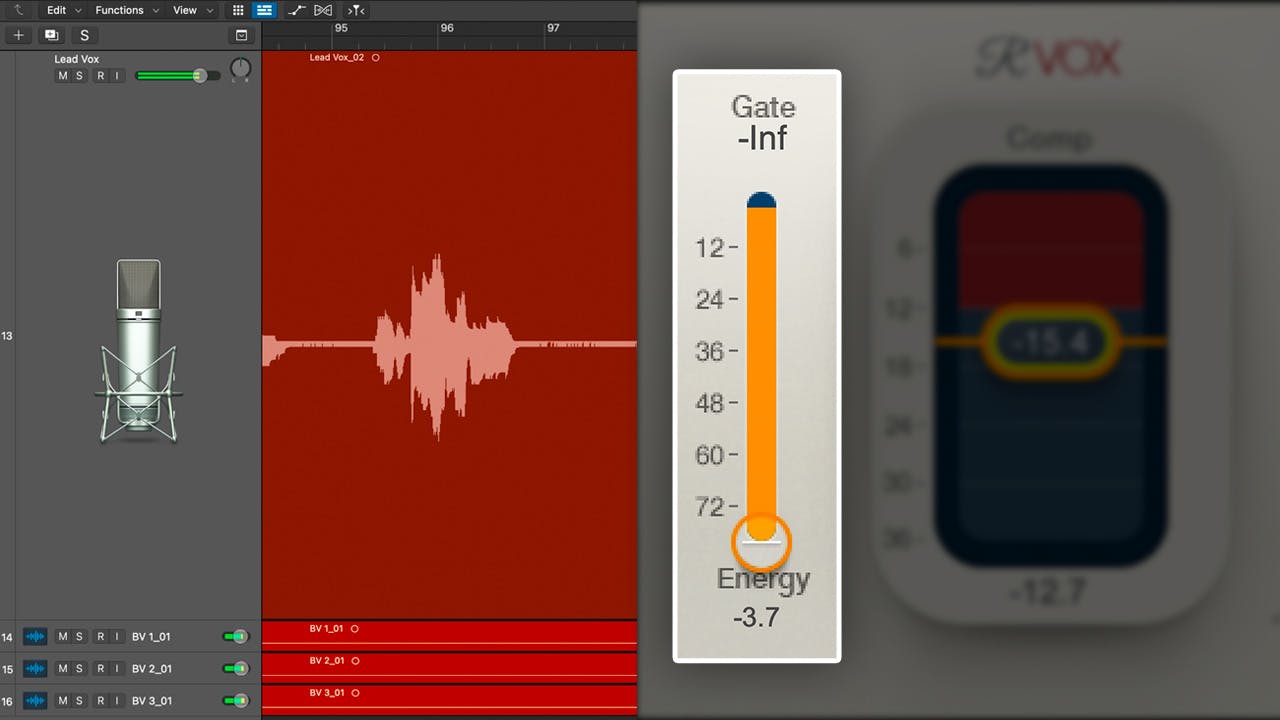Viewport: 1280px width, 720px height.
Task: Click bar 96 on the timeline ruler
Action: coord(447,28)
